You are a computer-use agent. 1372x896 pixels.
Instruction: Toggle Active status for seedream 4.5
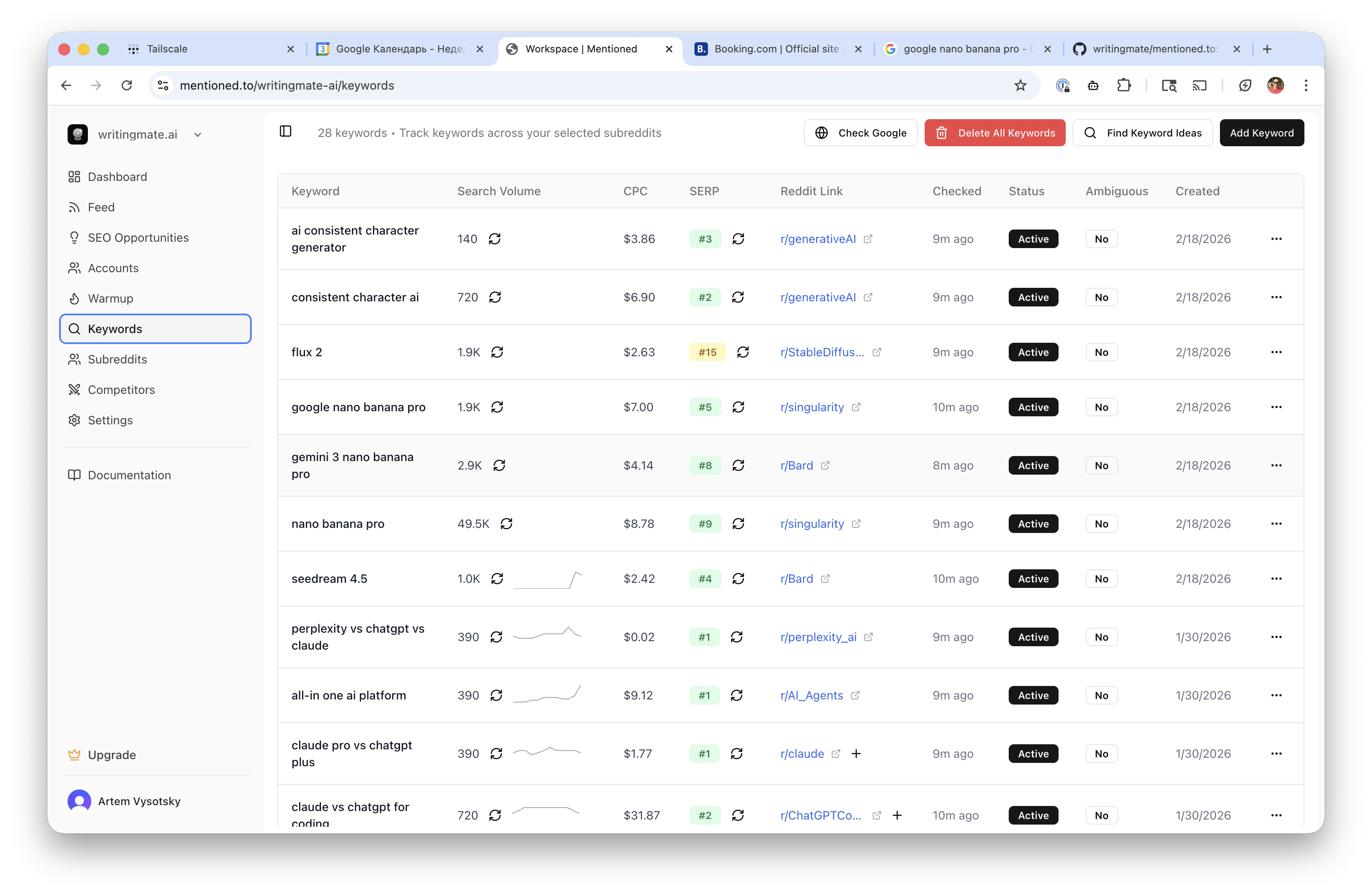coord(1033,579)
